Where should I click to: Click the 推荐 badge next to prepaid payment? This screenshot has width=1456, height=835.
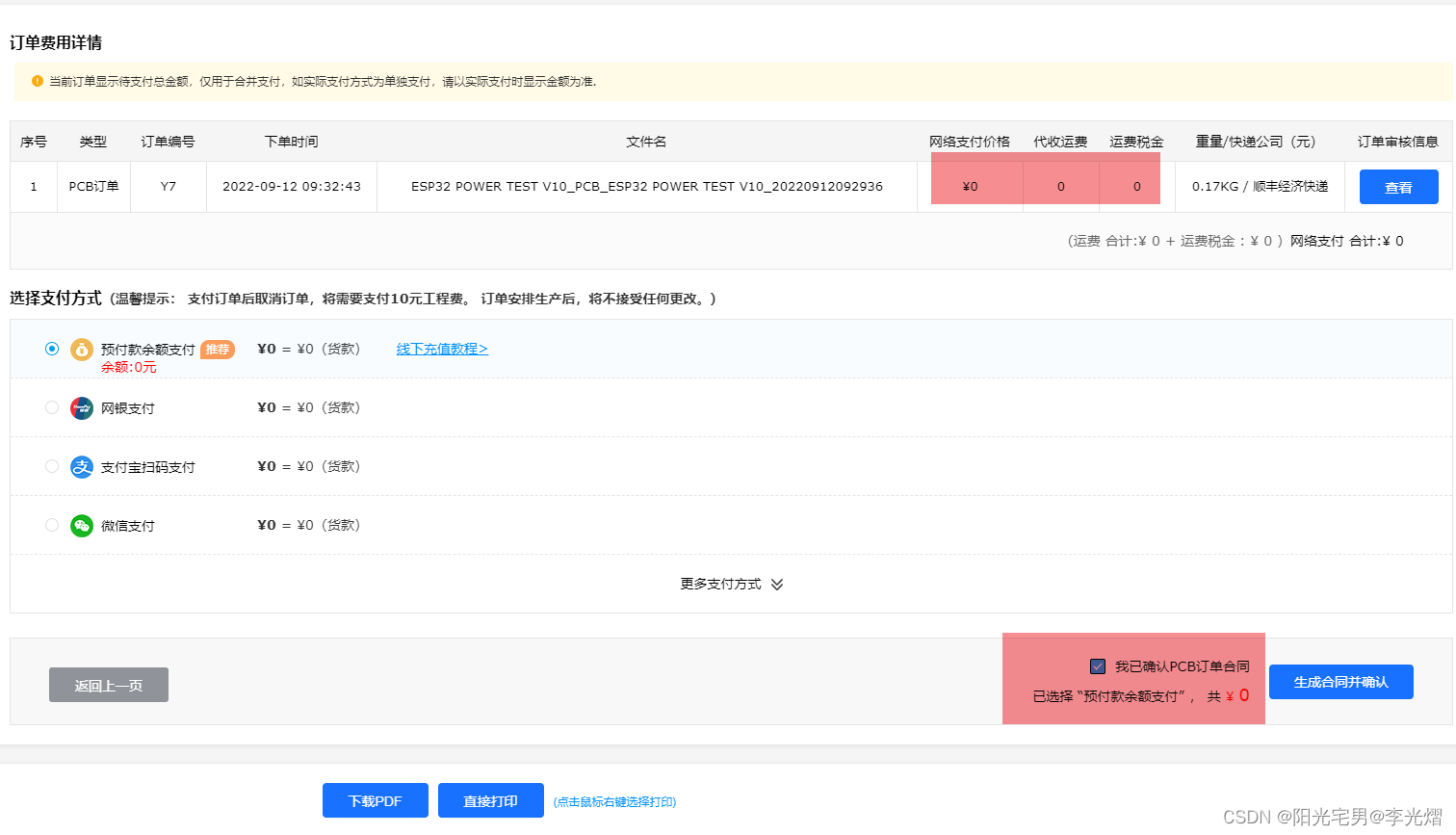[218, 349]
